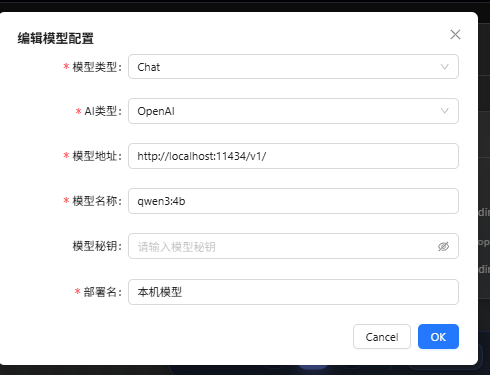The height and width of the screenshot is (375, 490).
Task: Close the 编辑模型配置 dialog with X
Action: 455,34
